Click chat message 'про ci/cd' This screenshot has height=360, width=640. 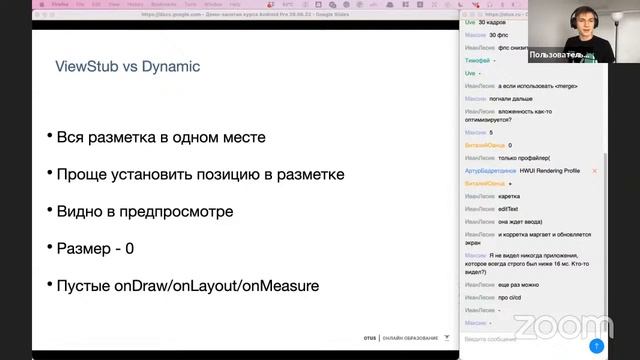pyautogui.click(x=509, y=298)
